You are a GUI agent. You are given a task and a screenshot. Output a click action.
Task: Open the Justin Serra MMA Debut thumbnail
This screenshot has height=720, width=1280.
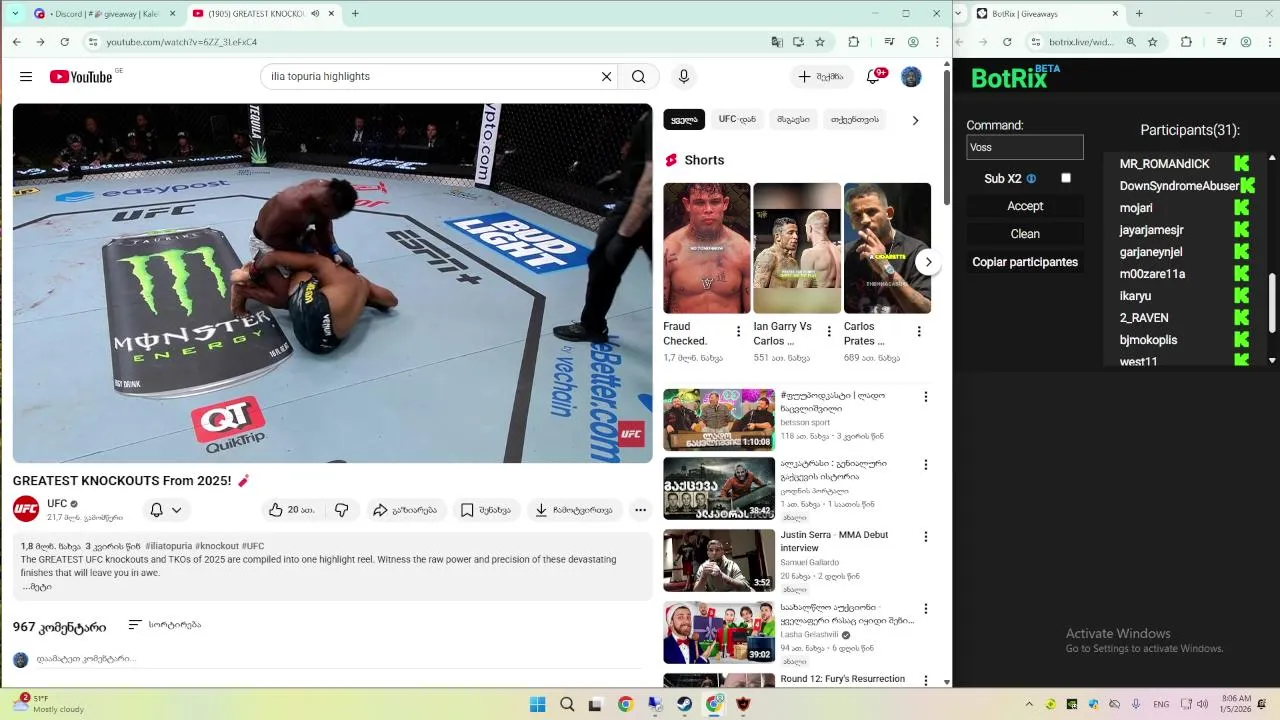[x=719, y=561]
